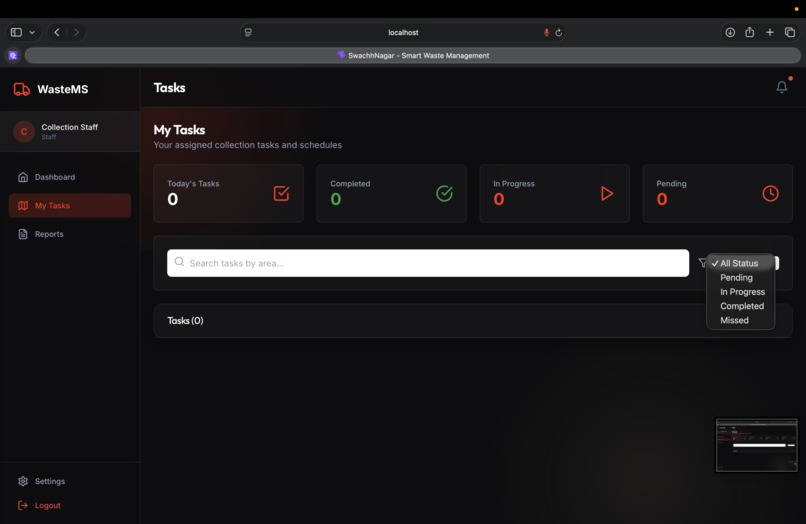The image size is (806, 524).
Task: Click the Completed stat card
Action: [391, 193]
